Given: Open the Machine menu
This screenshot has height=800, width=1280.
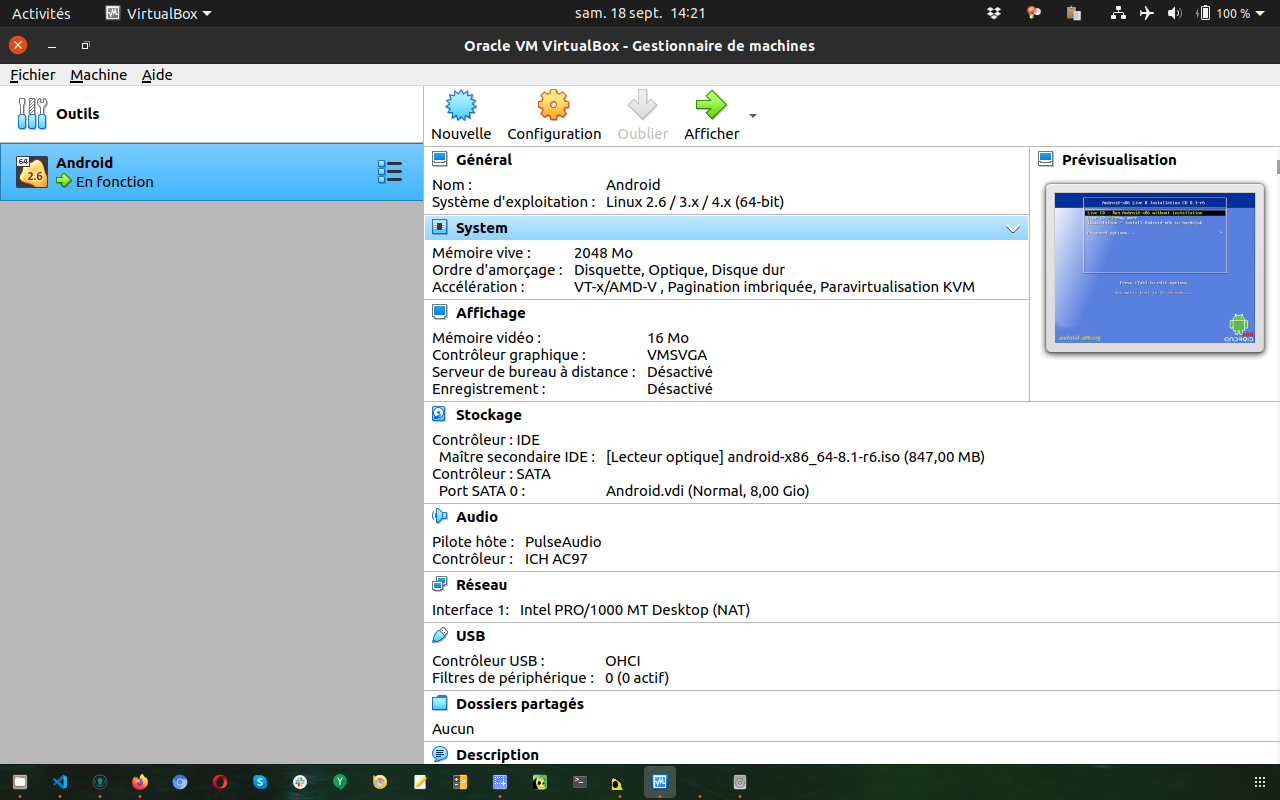Looking at the screenshot, I should pyautogui.click(x=98, y=75).
